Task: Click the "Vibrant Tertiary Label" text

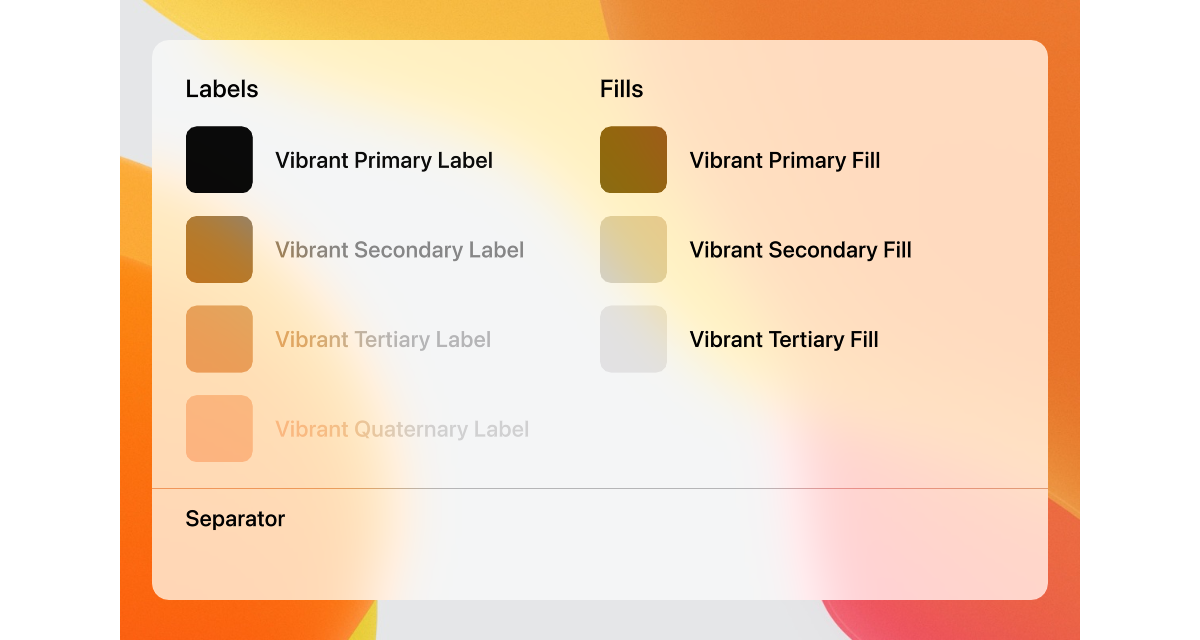Action: (x=383, y=340)
